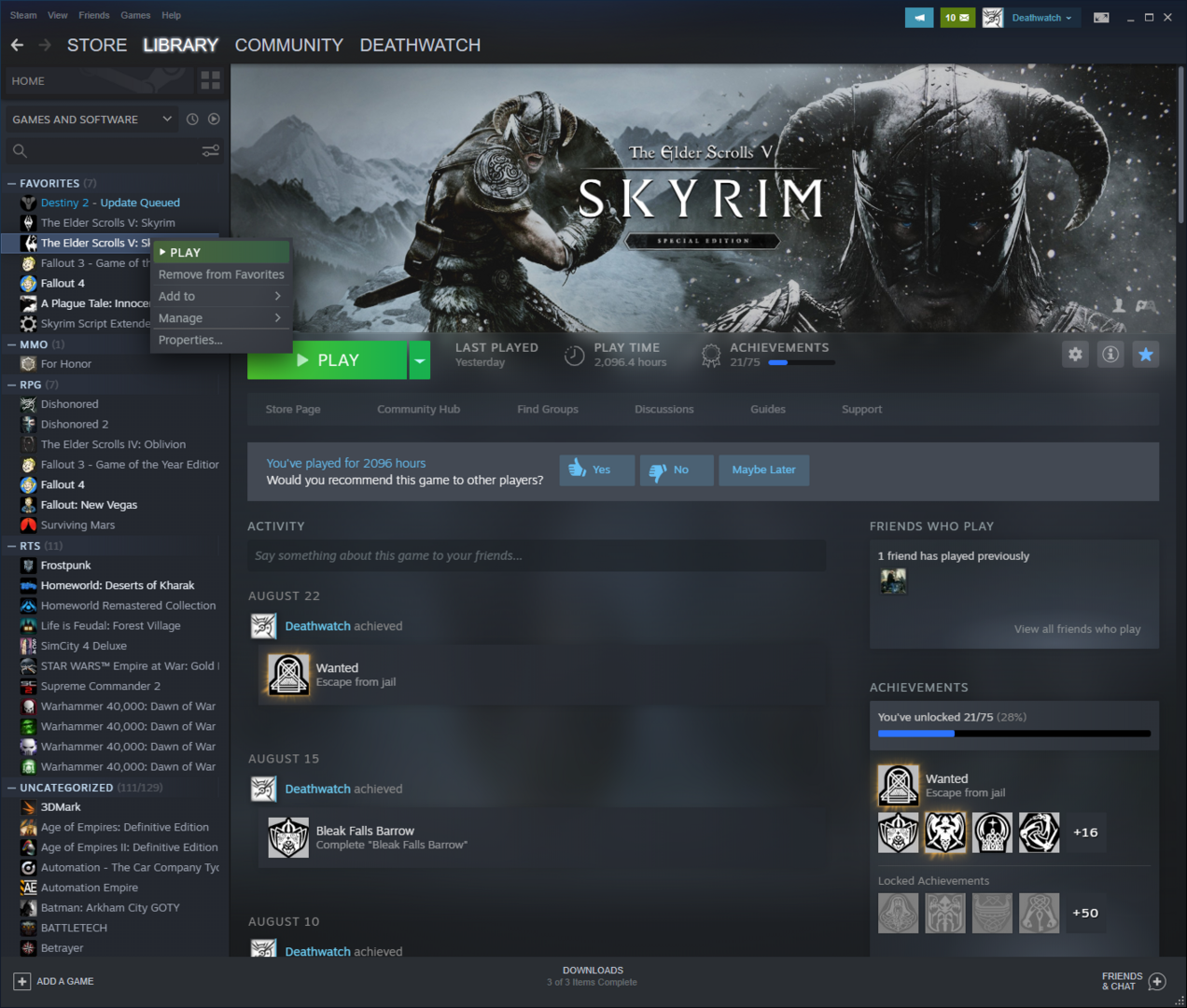Open the game settings gear icon
Screen dimensions: 1187x1008
point(1076,355)
